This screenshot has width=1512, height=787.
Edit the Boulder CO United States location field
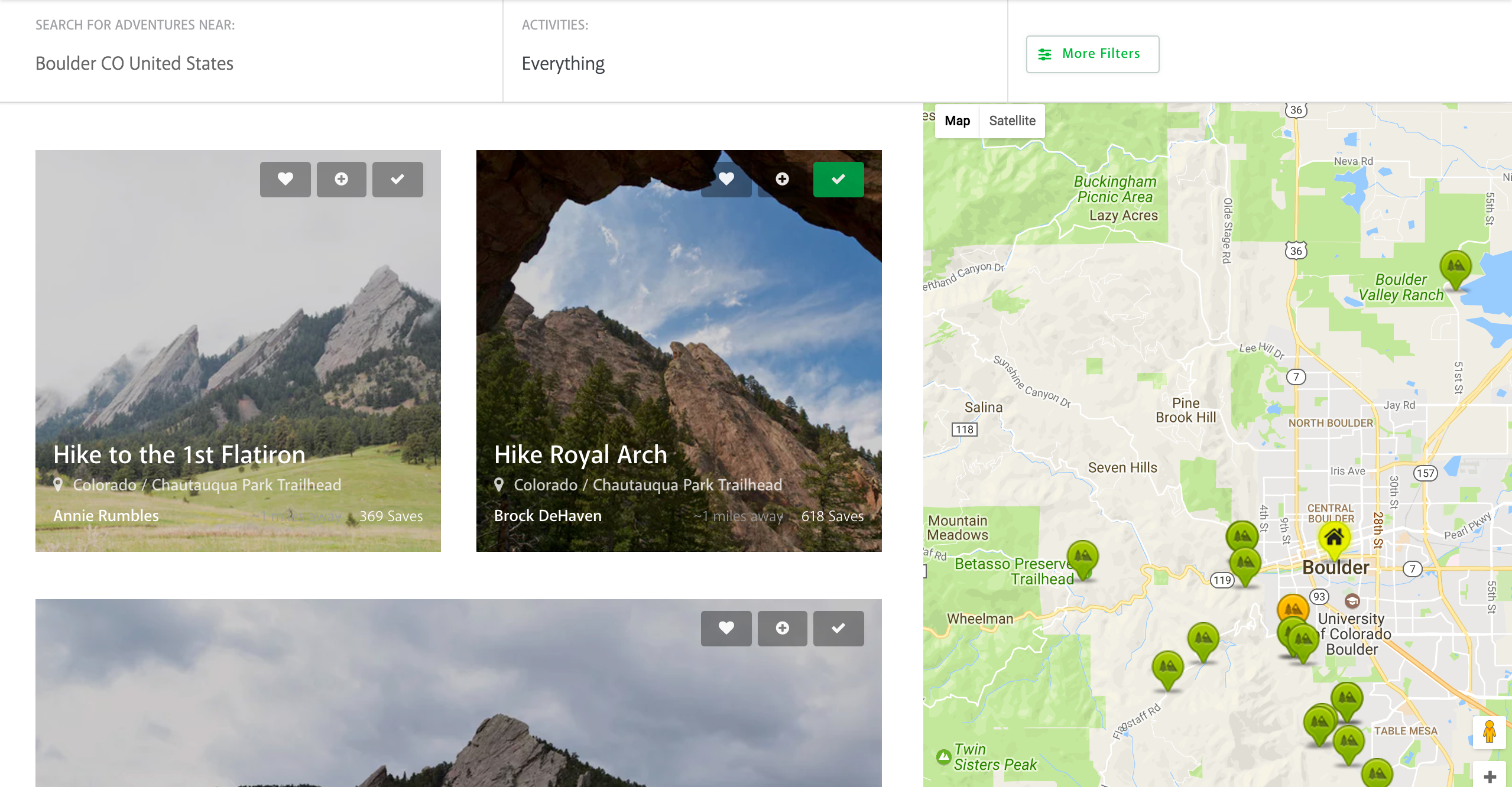(x=134, y=63)
